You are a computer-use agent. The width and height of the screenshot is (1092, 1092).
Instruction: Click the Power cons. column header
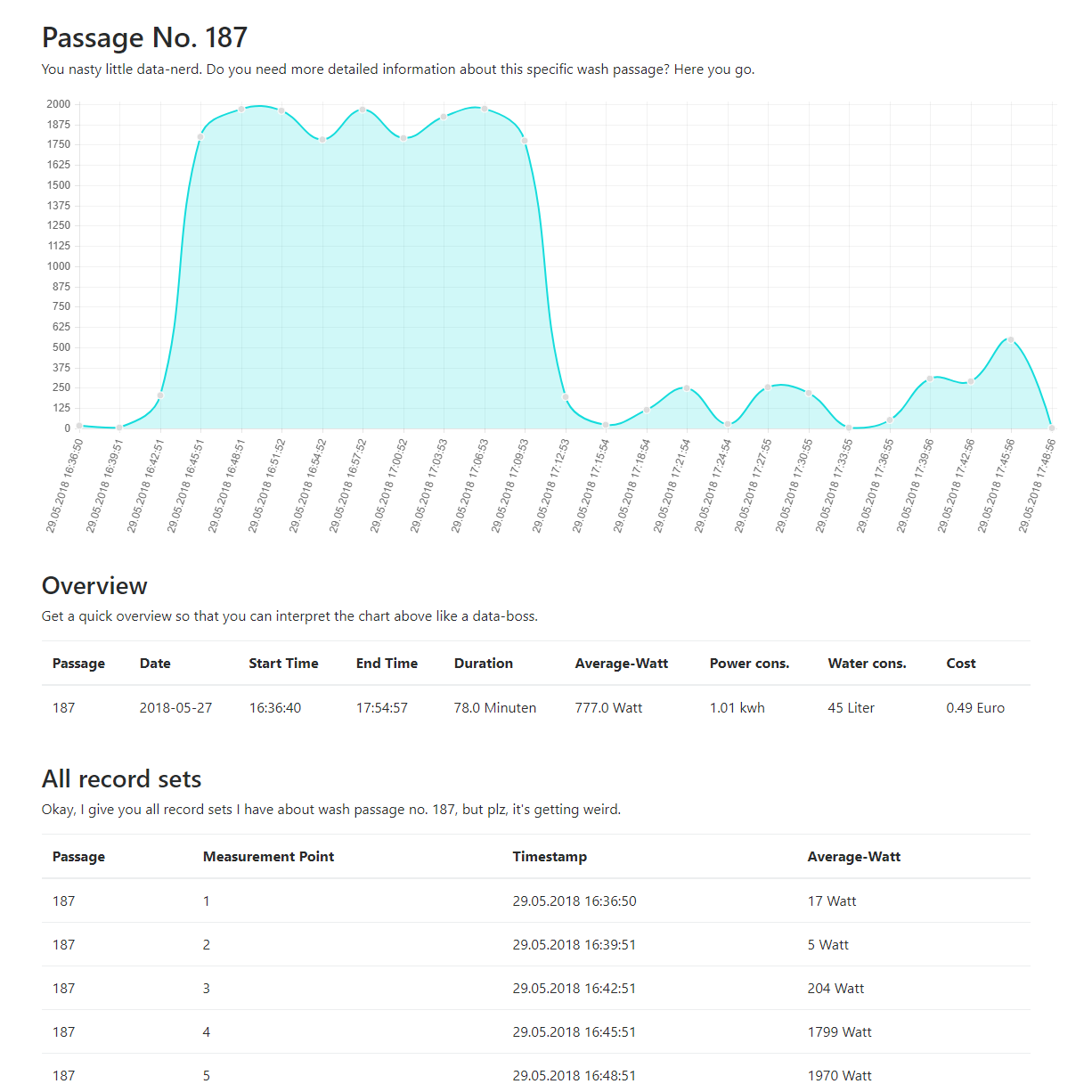(x=749, y=664)
